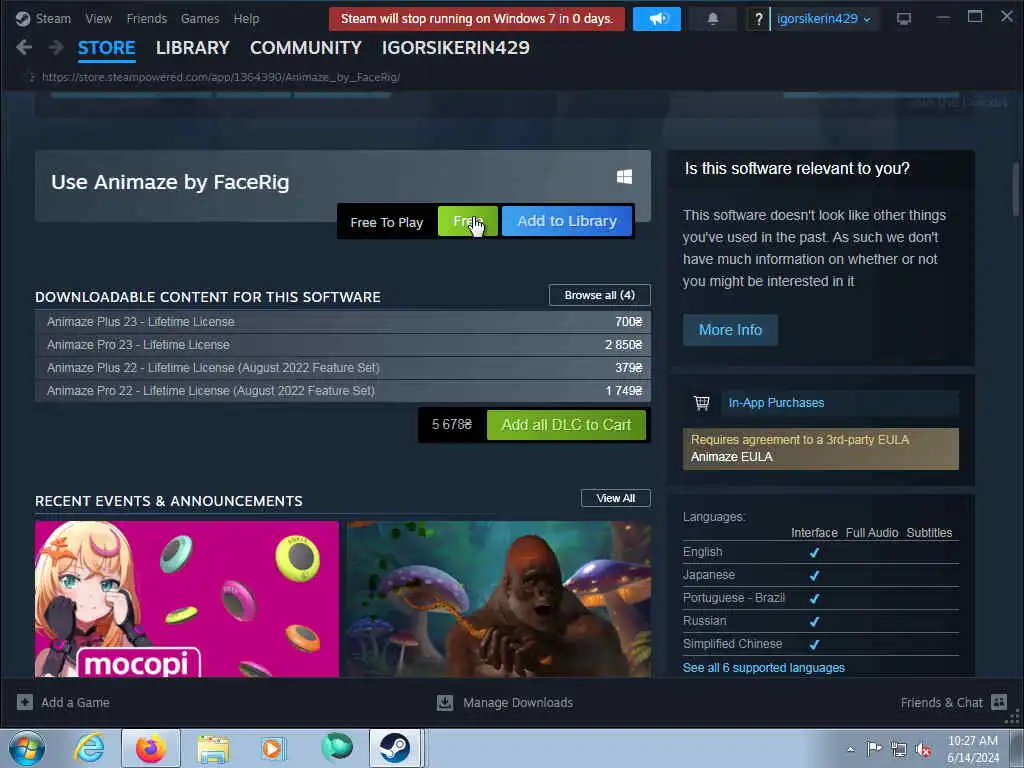Click the More Info button
This screenshot has width=1024, height=768.
(x=730, y=330)
